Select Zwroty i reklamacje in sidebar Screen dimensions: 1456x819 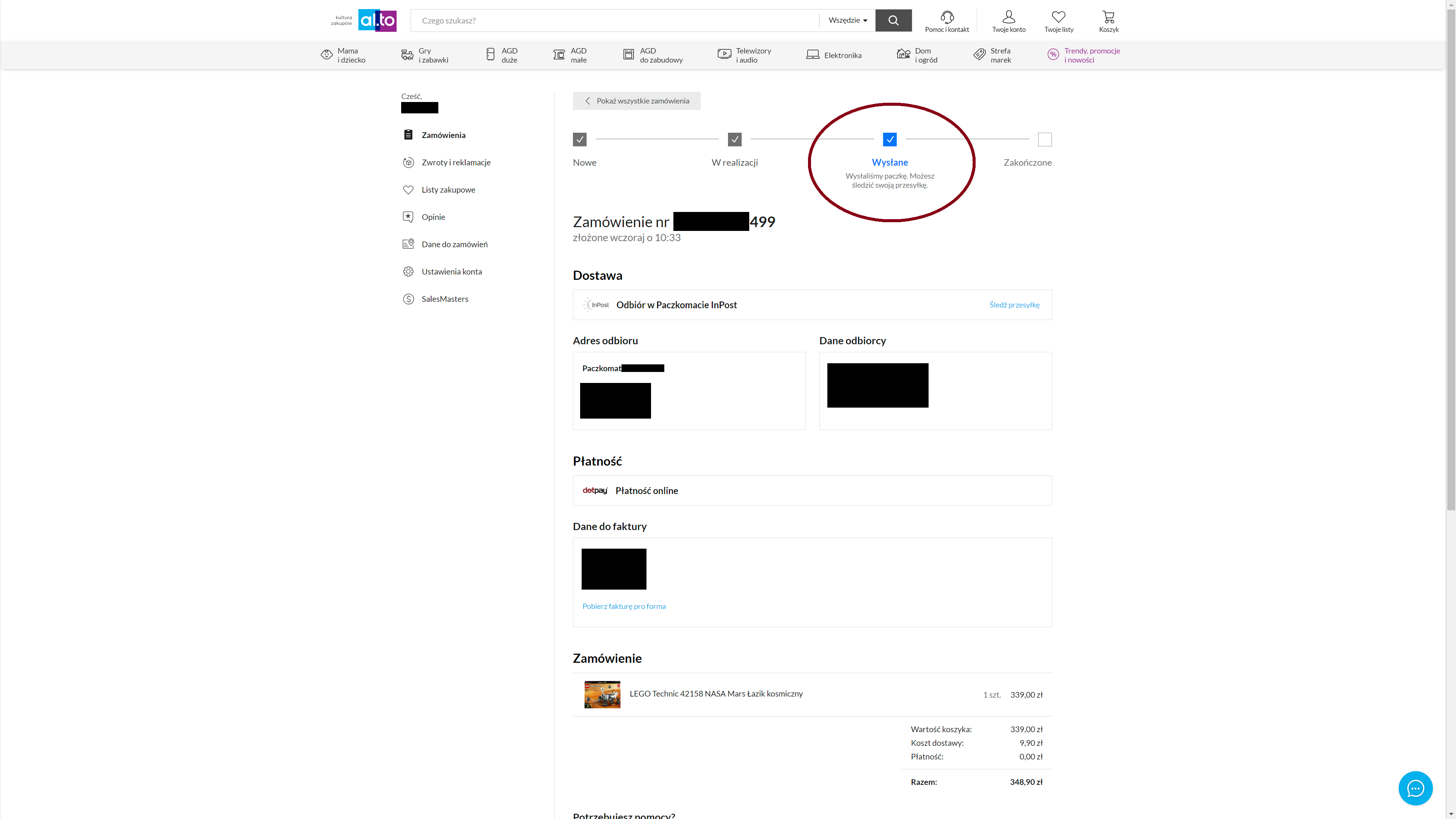(x=455, y=163)
